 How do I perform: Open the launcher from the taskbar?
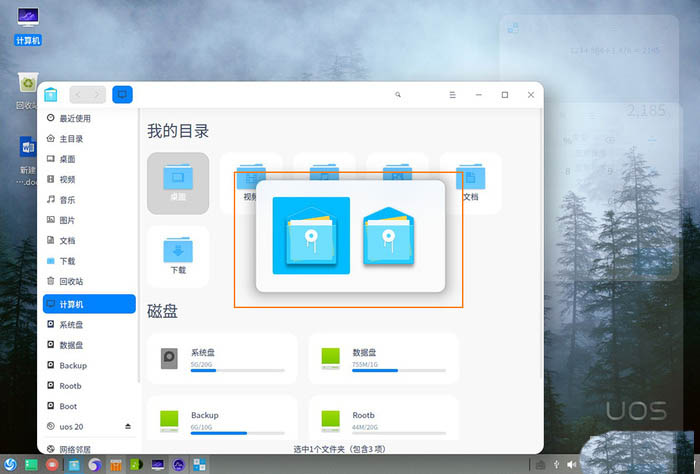[10, 465]
